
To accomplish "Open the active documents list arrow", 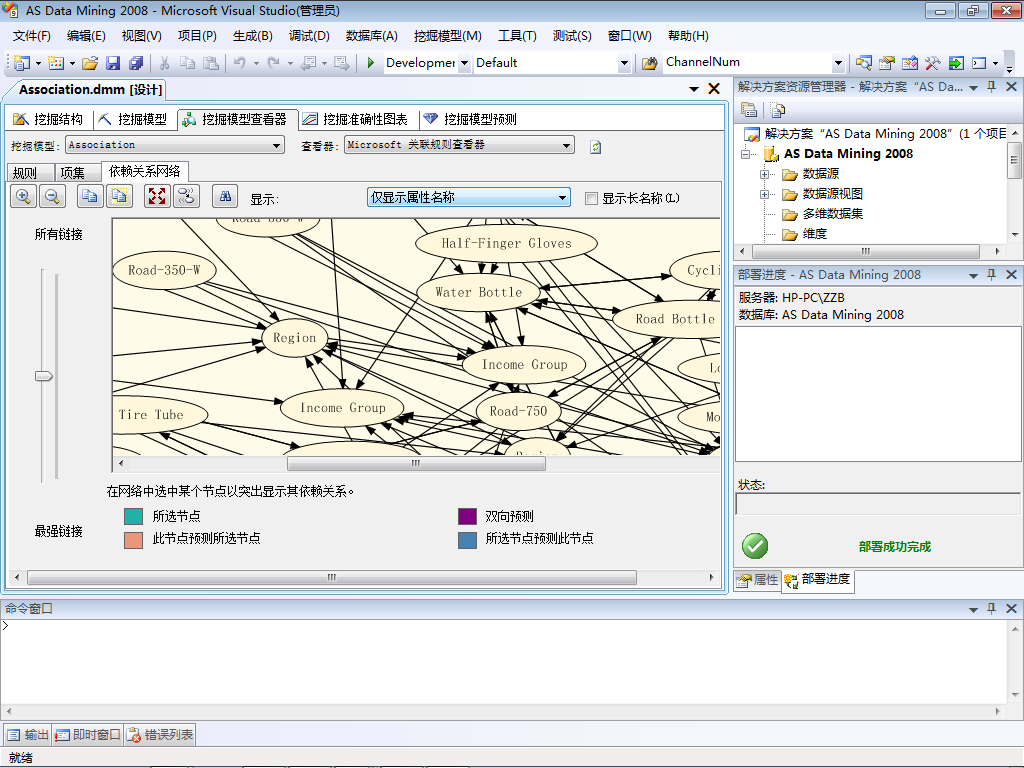I will tap(694, 89).
